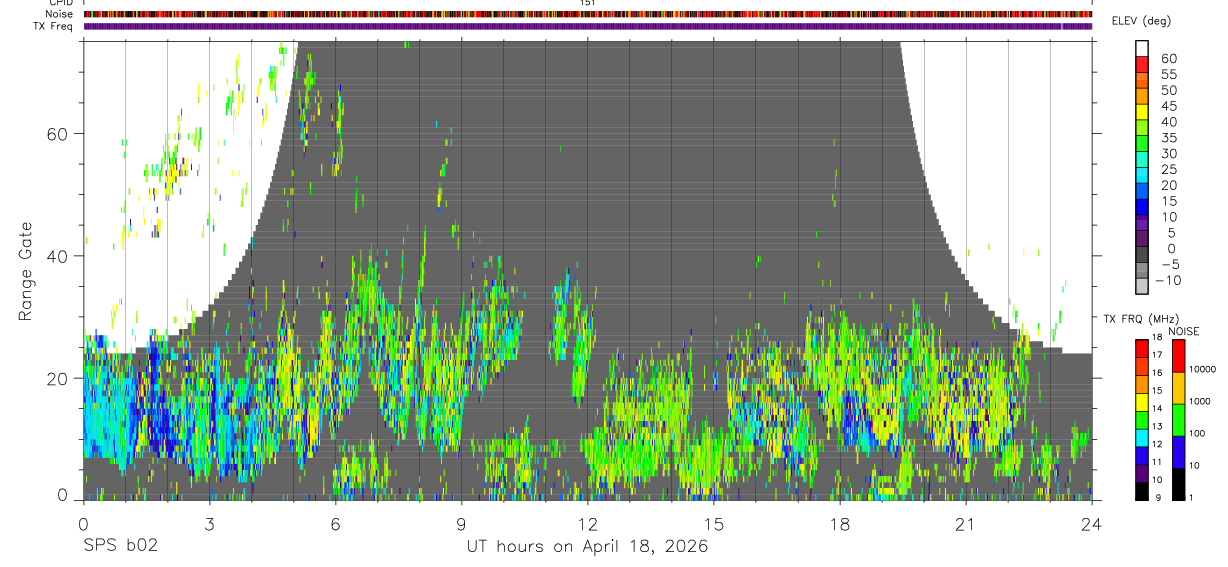
Task: Pick the light gray swatch below -10
Action: 1142,287
